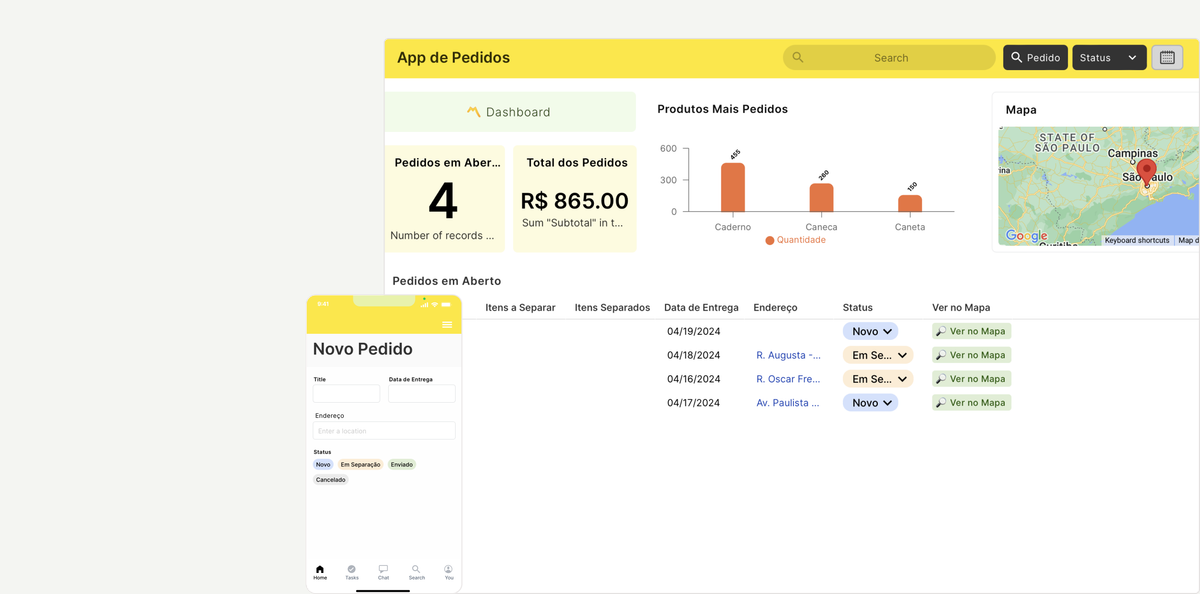This screenshot has width=1200, height=594.
Task: Click the magnifying glass in the Search bar
Action: (798, 57)
